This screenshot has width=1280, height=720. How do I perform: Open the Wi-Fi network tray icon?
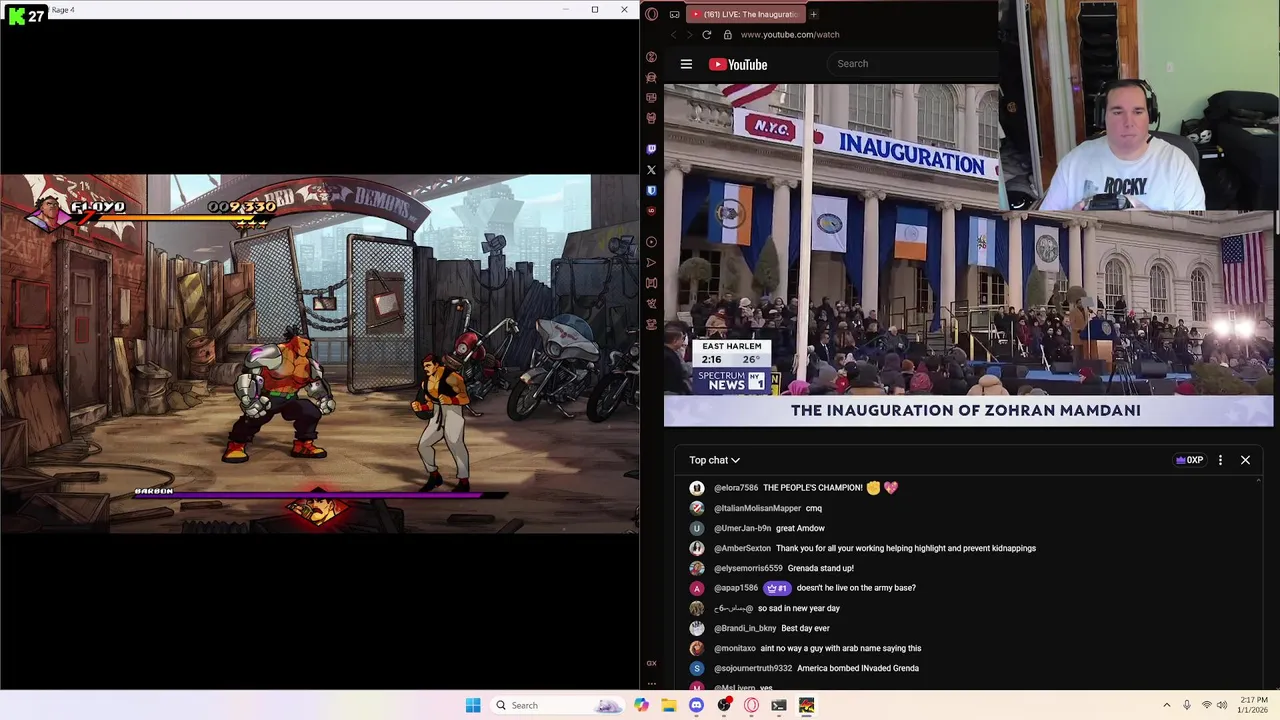coord(1207,705)
